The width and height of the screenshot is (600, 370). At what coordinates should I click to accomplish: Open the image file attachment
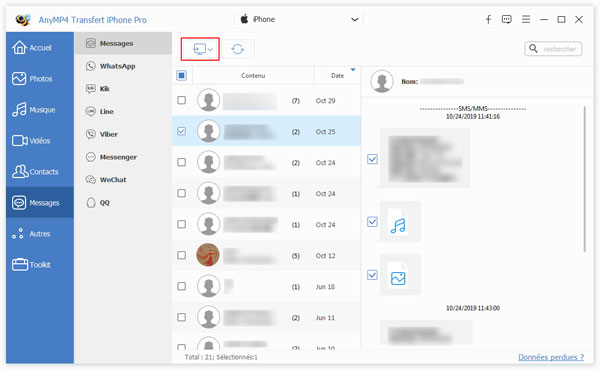pos(400,275)
